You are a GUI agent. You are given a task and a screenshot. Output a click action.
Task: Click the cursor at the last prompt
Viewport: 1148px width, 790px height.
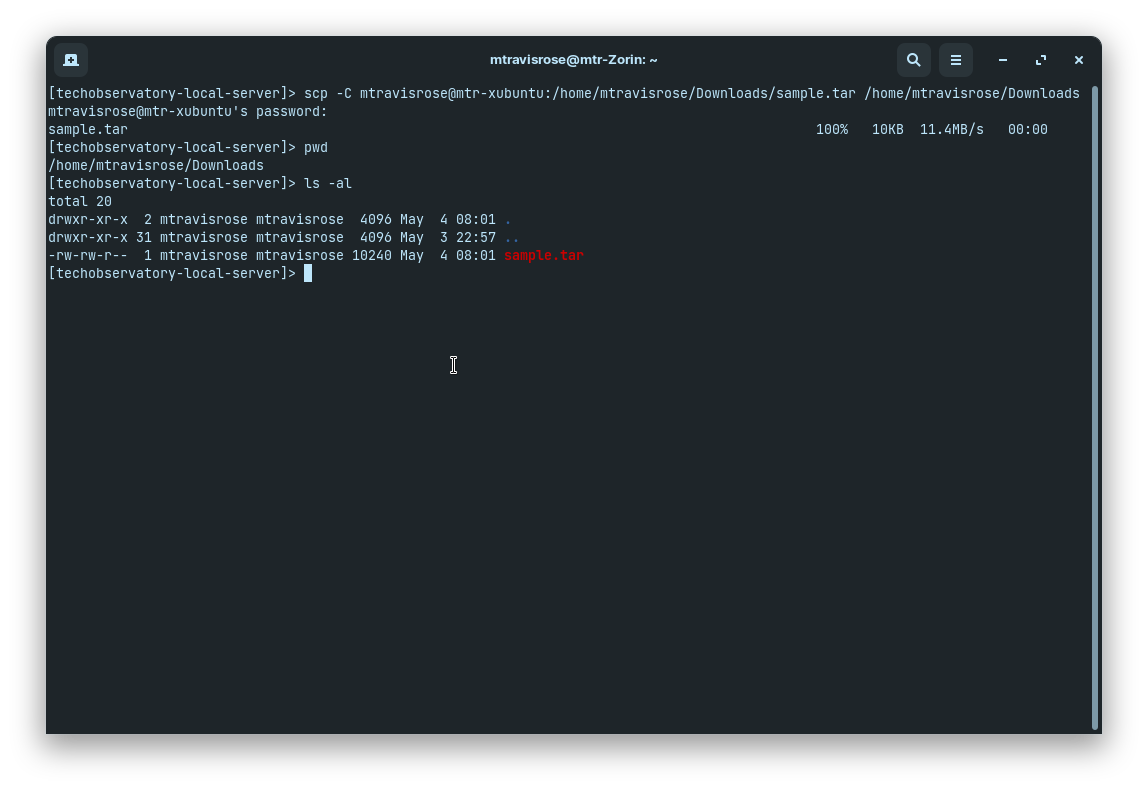click(308, 274)
